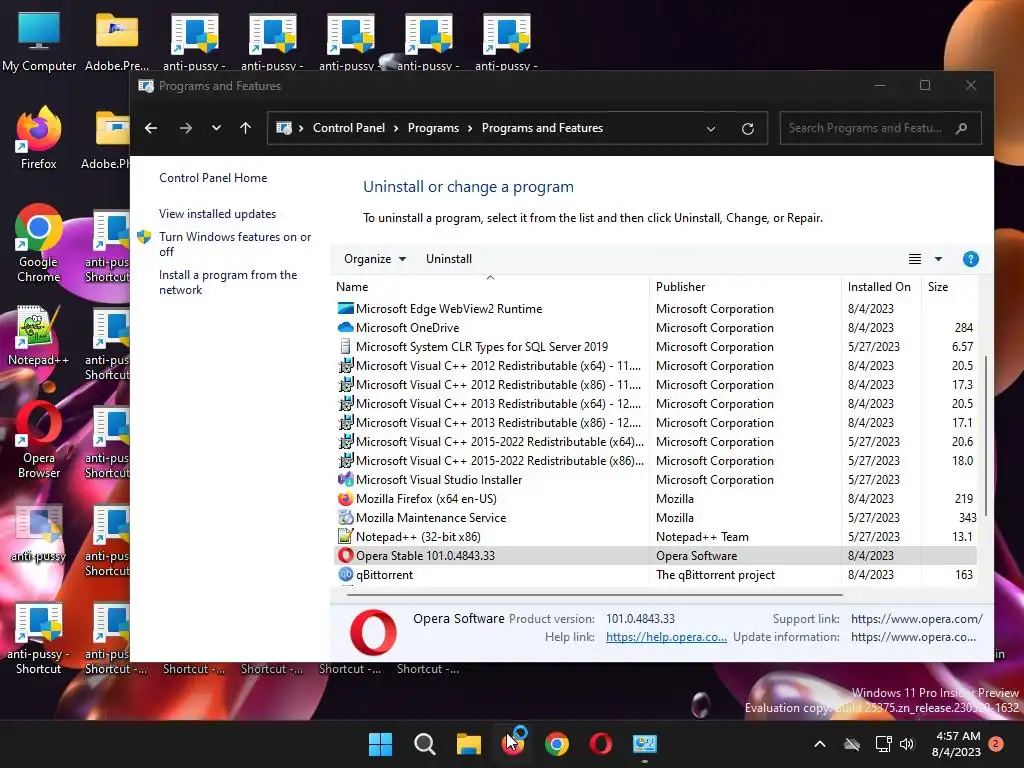
Task: Select the Notepad++ (32-bit x86) icon
Action: 345,536
